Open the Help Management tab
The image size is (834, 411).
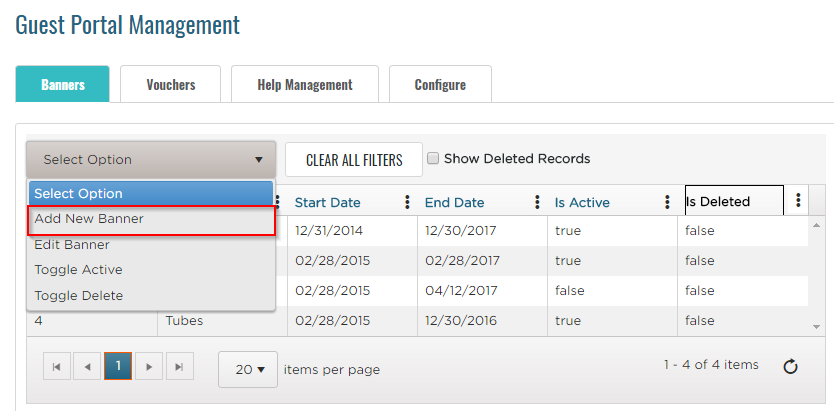coord(305,85)
